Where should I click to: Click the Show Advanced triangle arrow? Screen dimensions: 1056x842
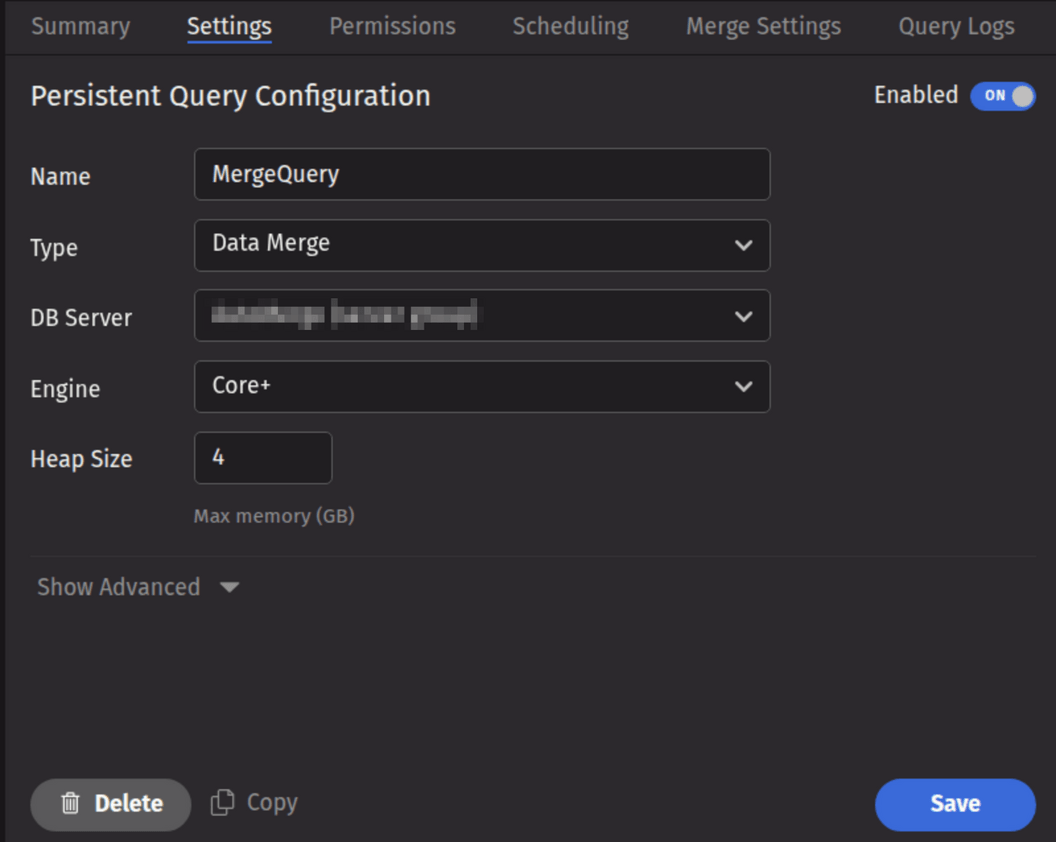[x=229, y=587]
